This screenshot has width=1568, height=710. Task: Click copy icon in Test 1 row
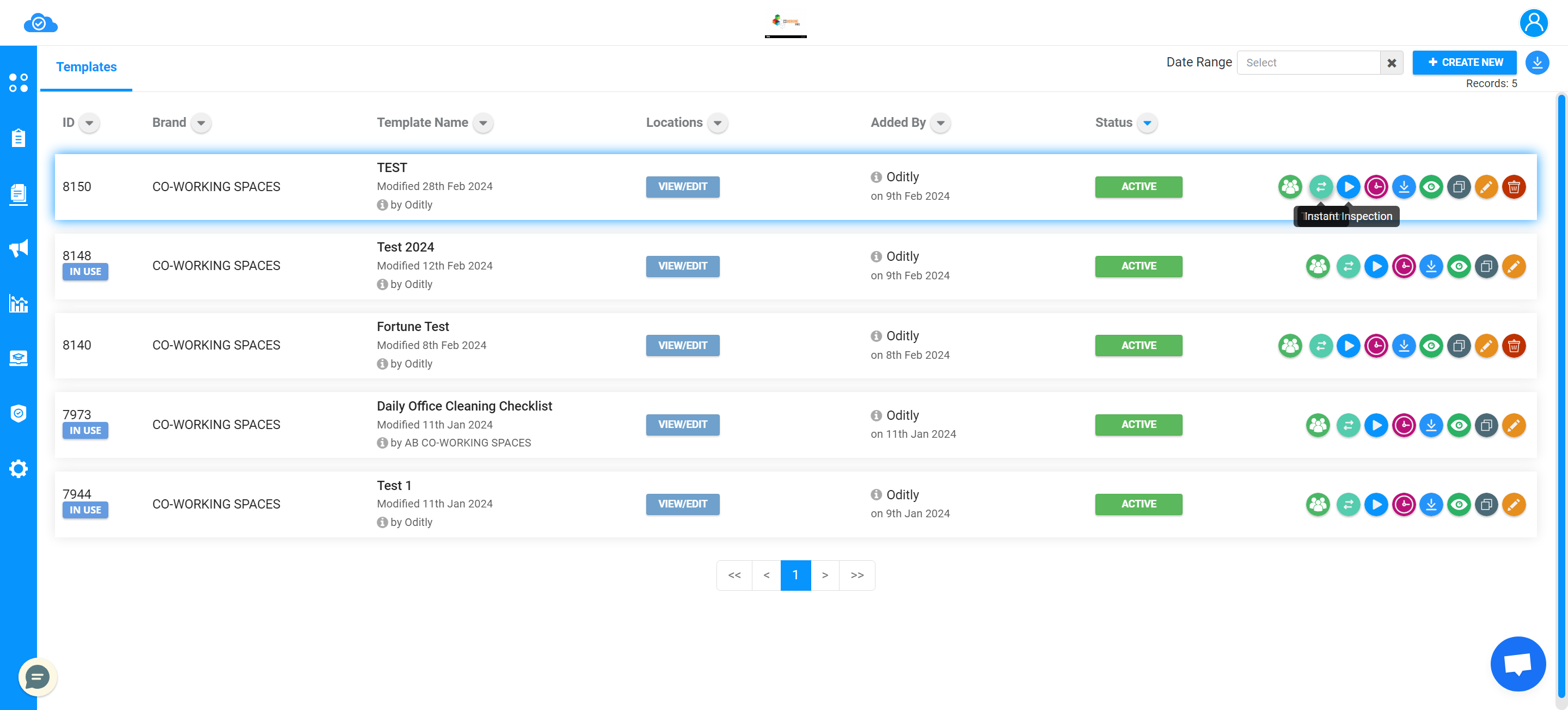[x=1486, y=504]
